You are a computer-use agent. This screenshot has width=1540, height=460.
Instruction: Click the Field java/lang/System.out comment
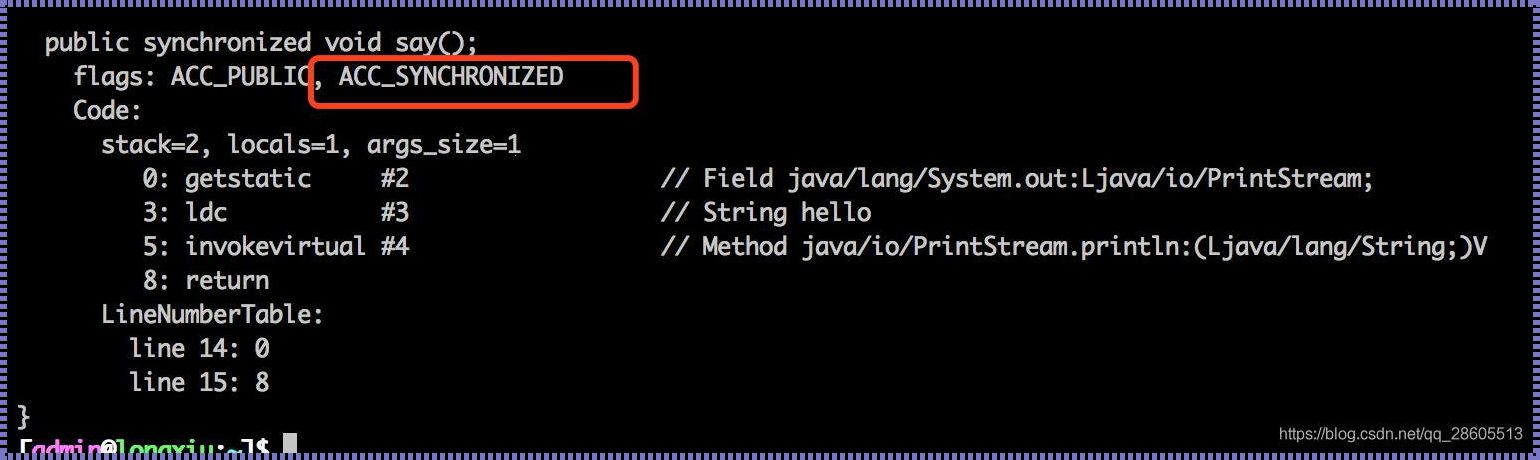click(x=1017, y=179)
